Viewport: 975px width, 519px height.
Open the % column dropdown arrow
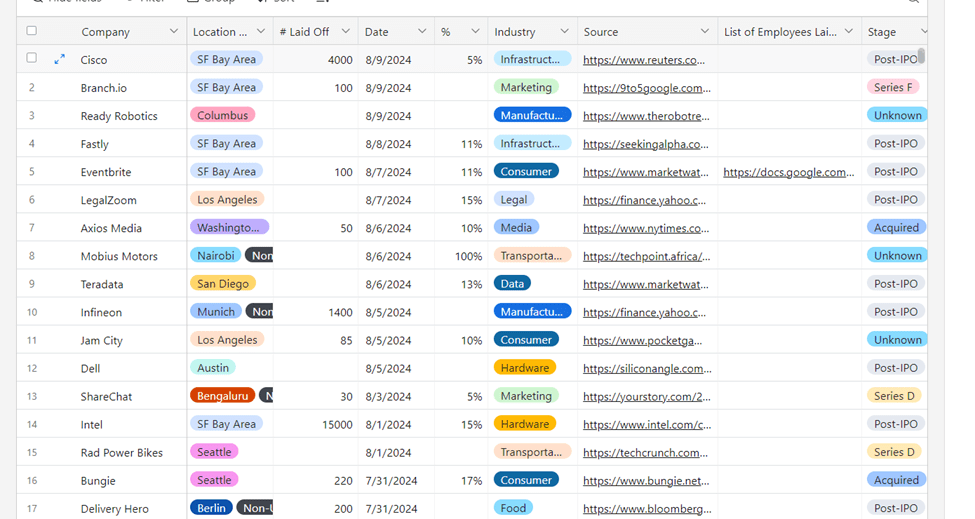click(475, 31)
